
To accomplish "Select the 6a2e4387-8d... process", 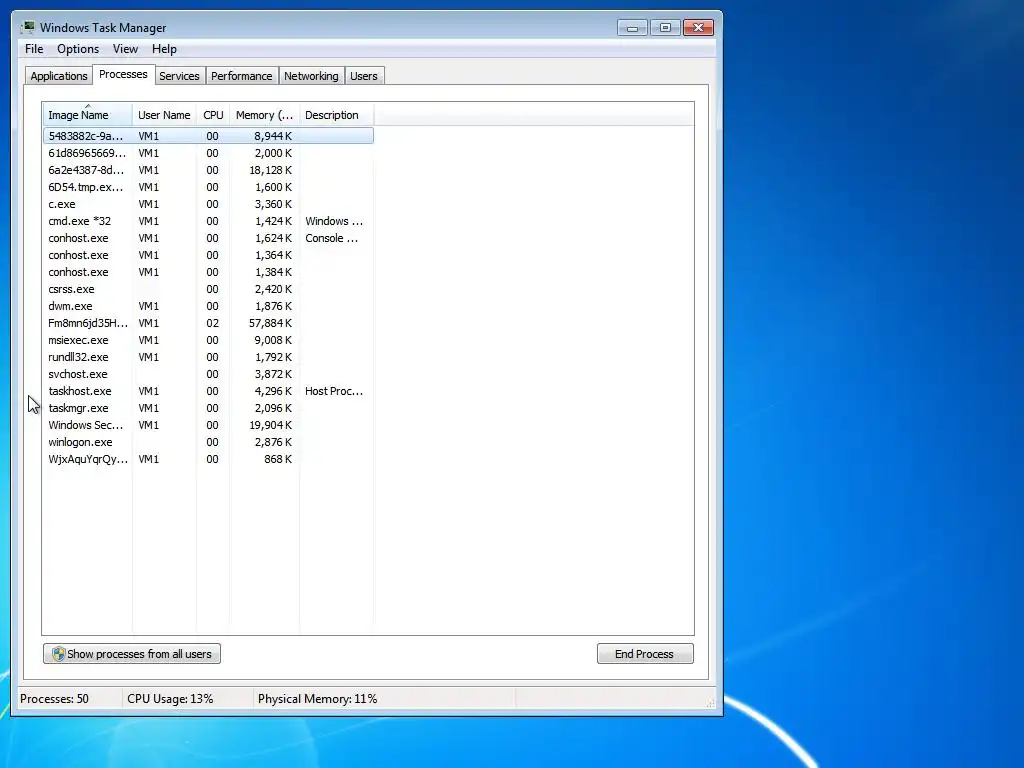I will 208,170.
